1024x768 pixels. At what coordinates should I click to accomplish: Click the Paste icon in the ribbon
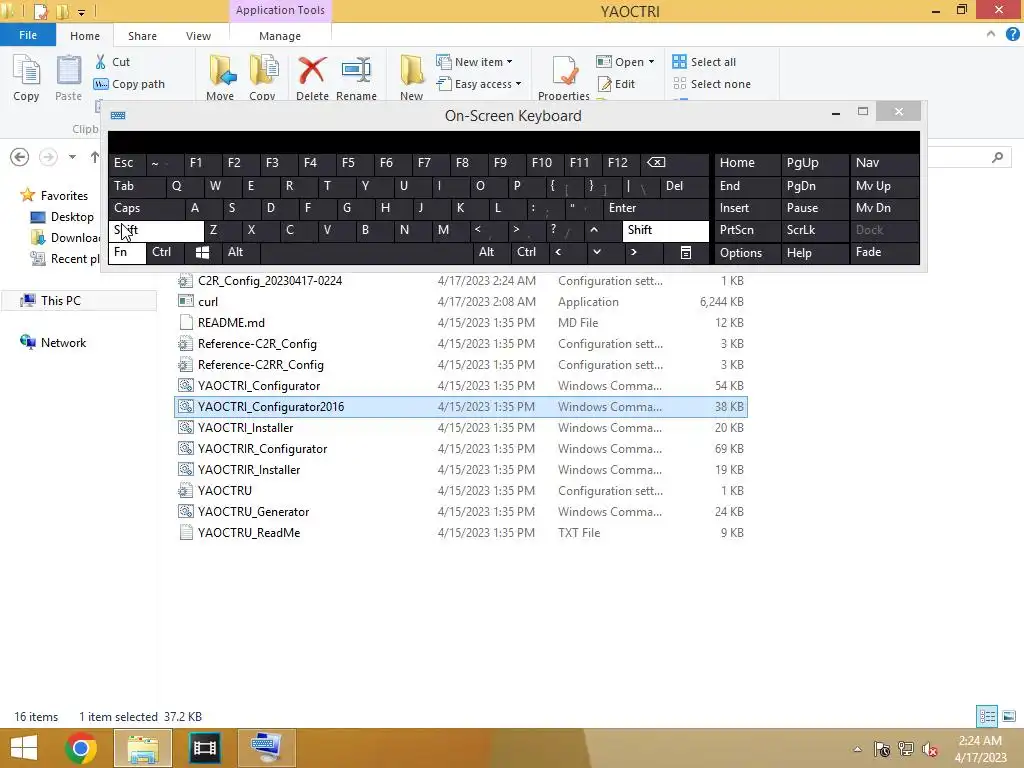point(68,78)
